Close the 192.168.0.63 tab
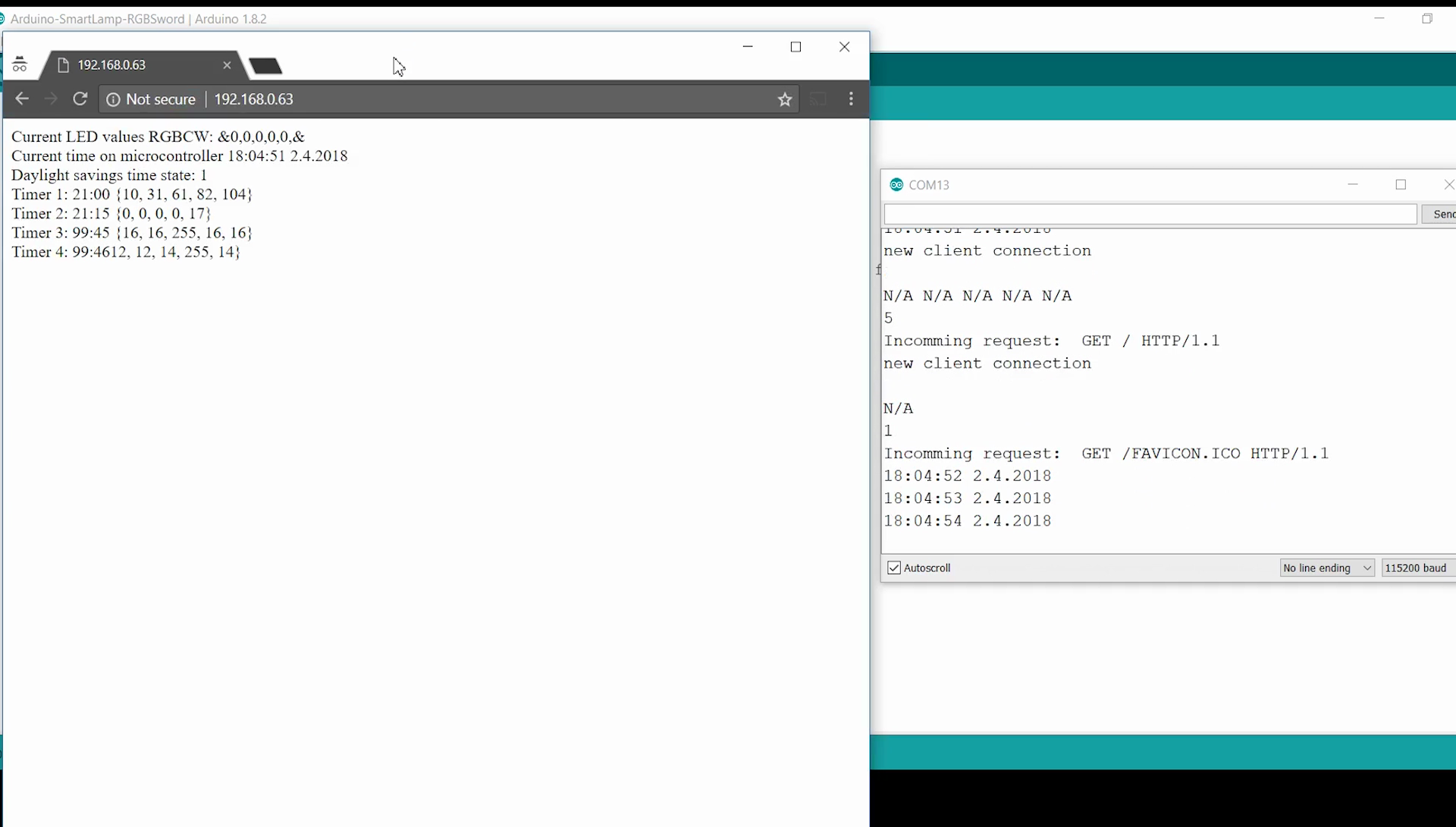Viewport: 1456px width, 827px height. [x=227, y=65]
